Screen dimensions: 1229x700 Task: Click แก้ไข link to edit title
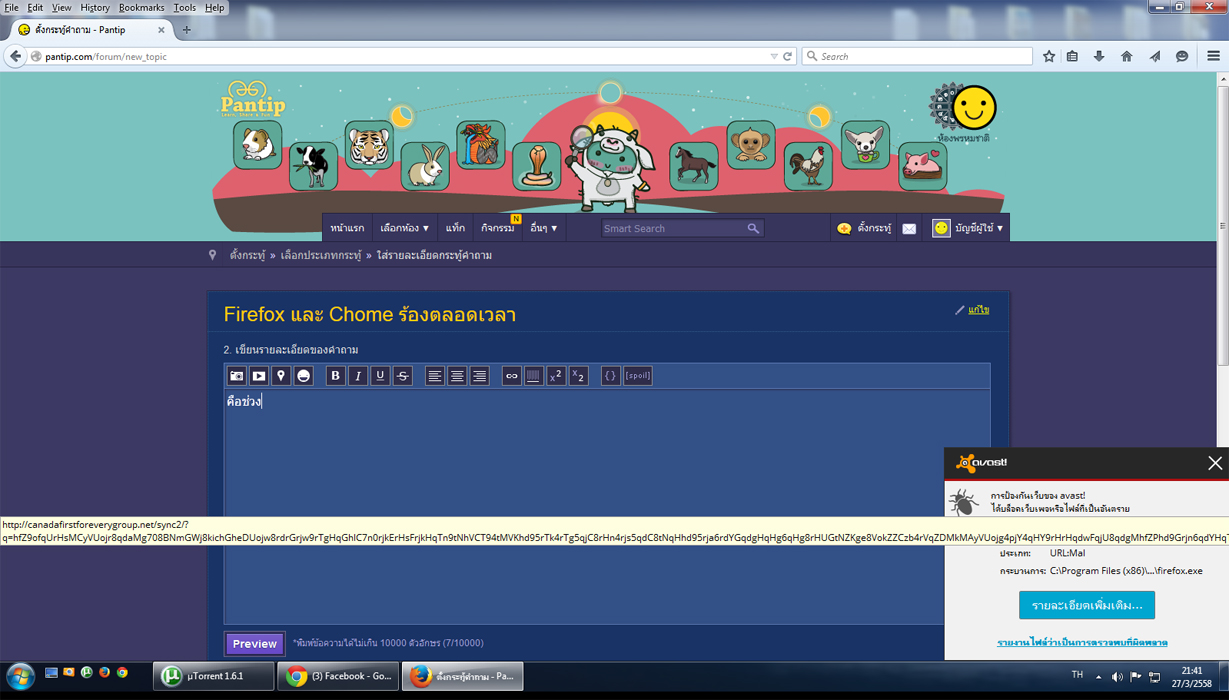click(978, 310)
